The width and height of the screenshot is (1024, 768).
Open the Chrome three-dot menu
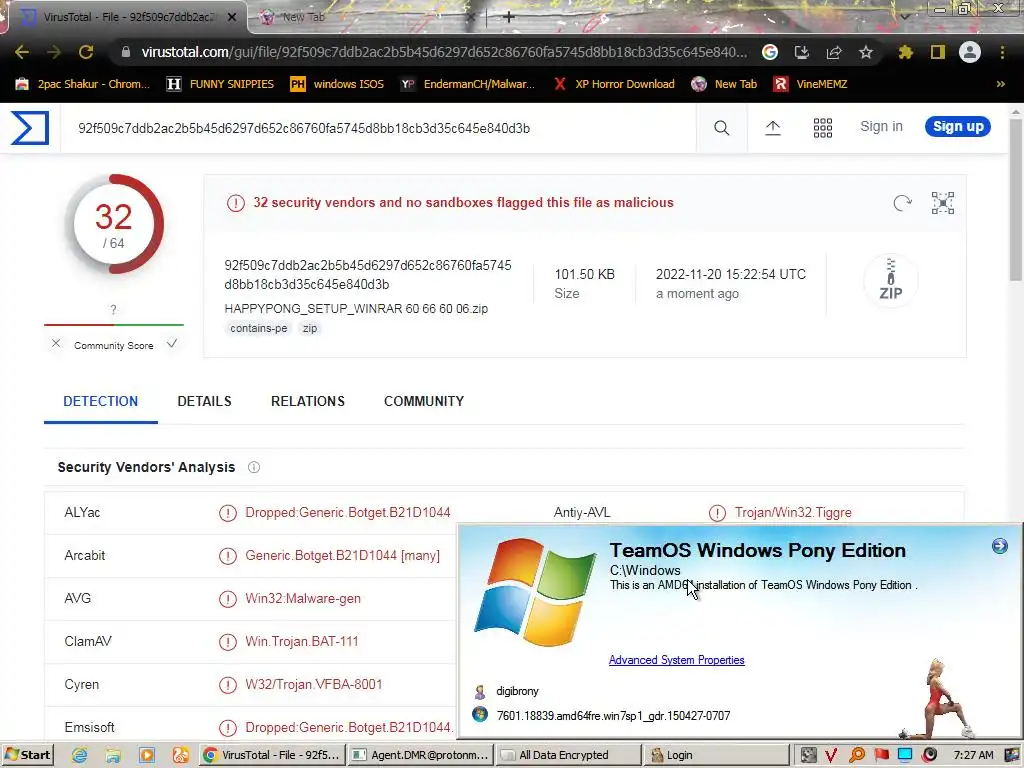tap(1002, 52)
